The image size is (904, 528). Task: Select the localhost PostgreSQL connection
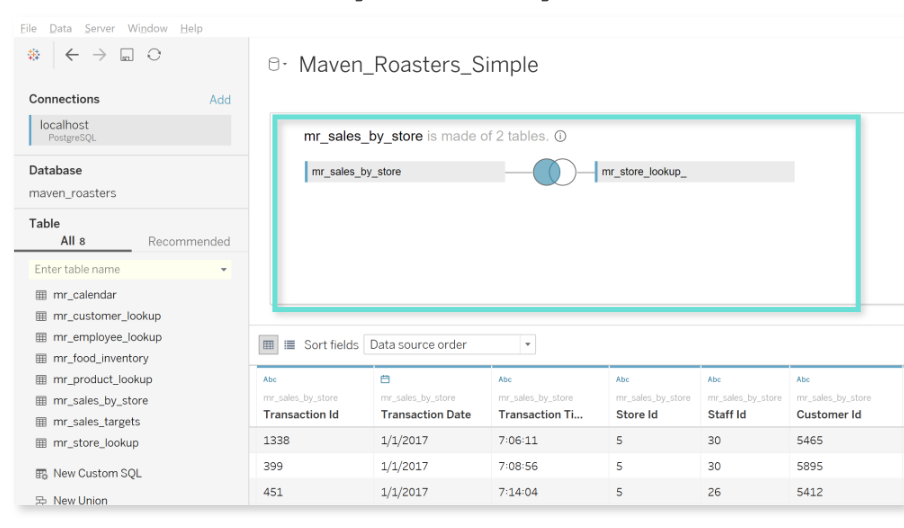130,130
